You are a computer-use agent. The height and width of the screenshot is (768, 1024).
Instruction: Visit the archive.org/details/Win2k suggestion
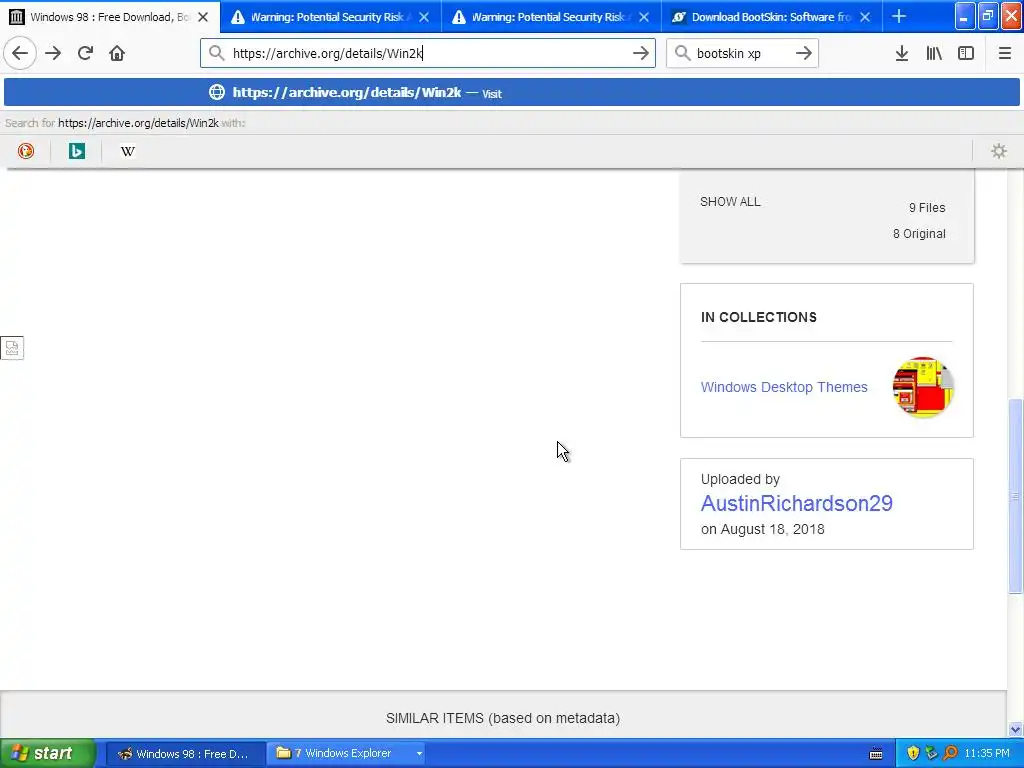coord(511,92)
